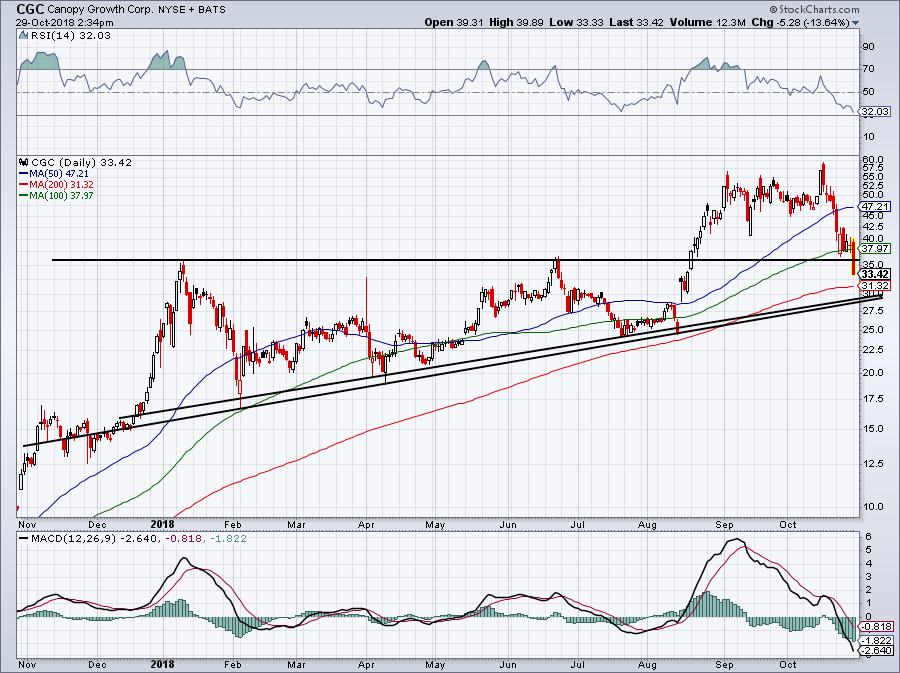Click the Chg -5.28 (-13.64%) value
The height and width of the screenshot is (673, 900).
click(x=800, y=22)
